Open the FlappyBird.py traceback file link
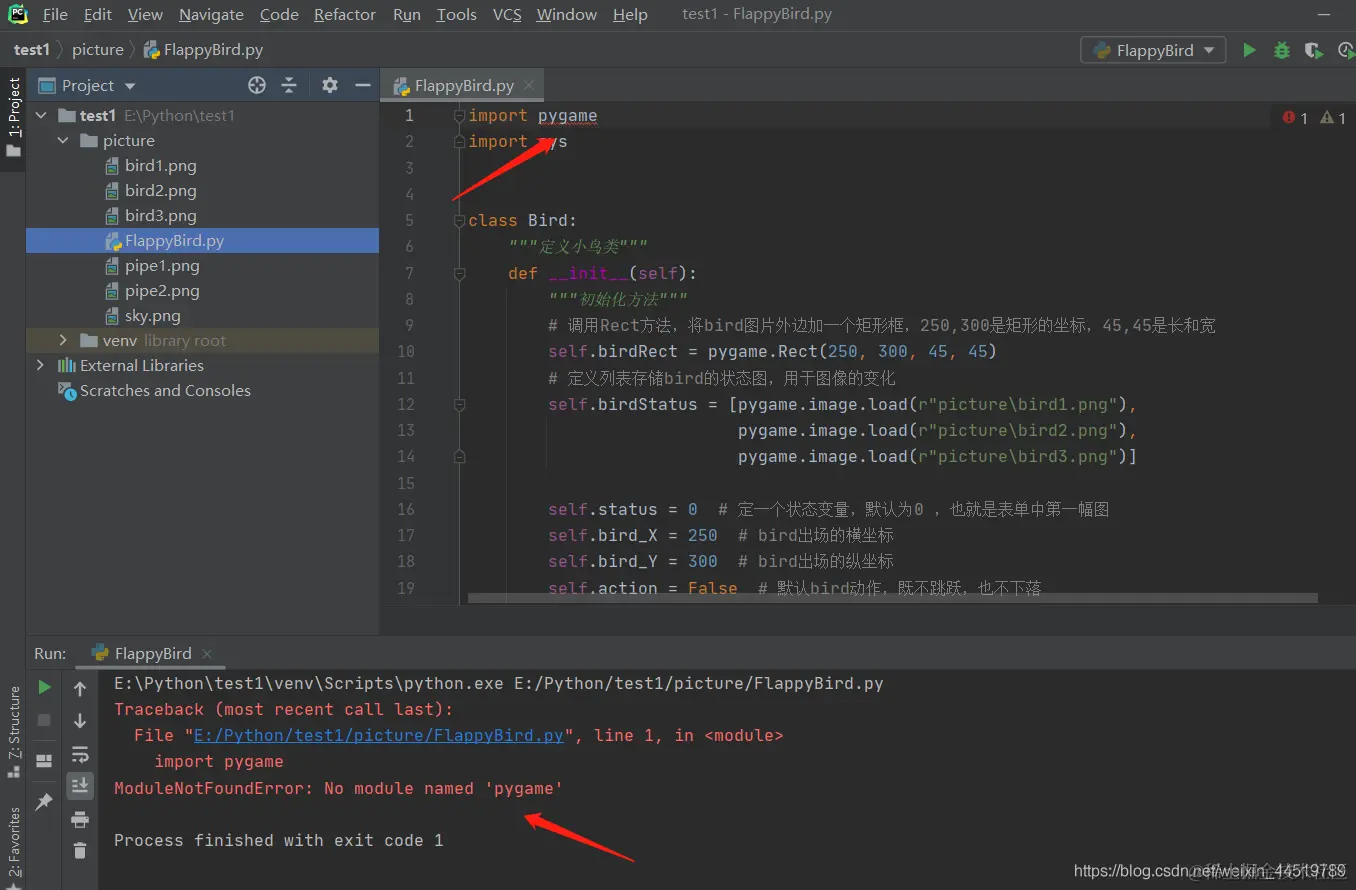 (x=379, y=735)
